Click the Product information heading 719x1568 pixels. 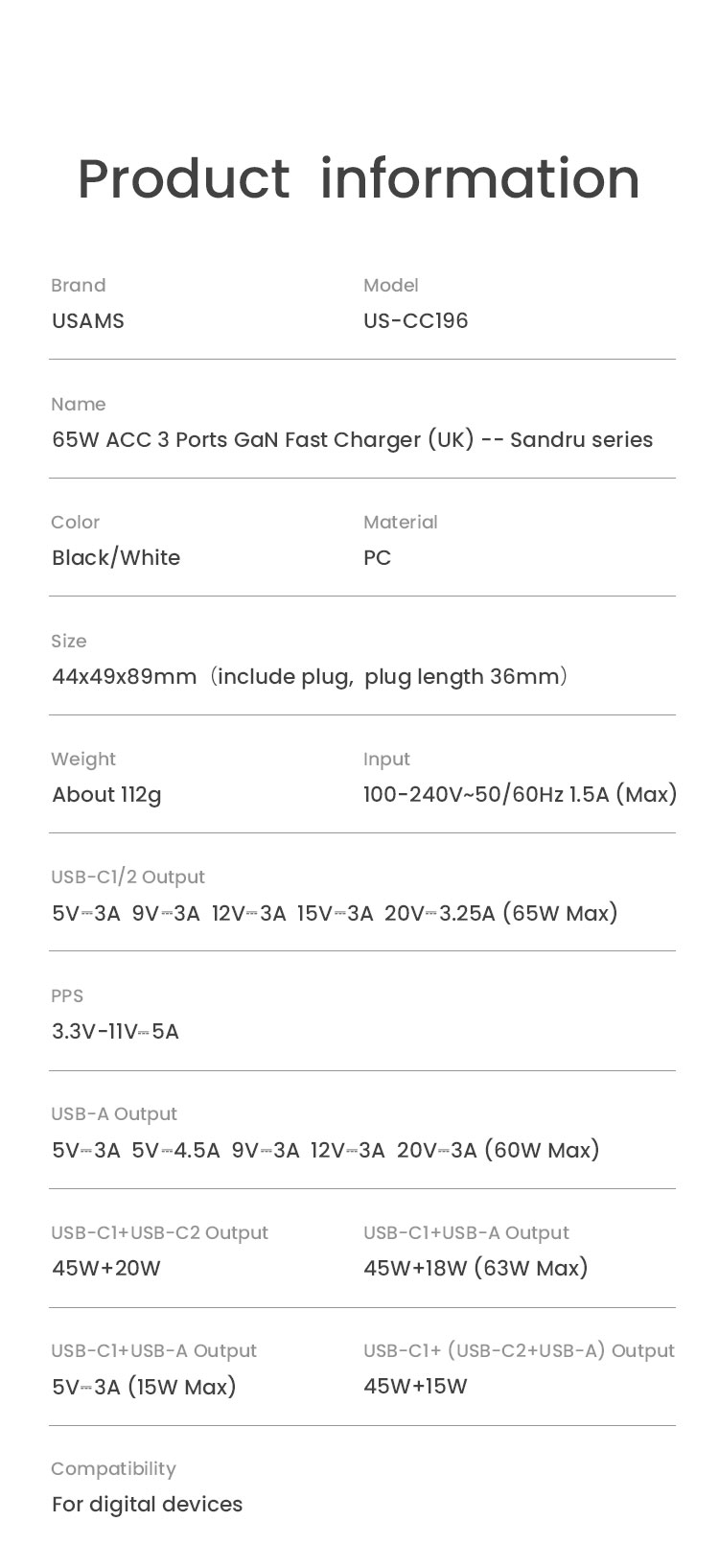tap(359, 178)
